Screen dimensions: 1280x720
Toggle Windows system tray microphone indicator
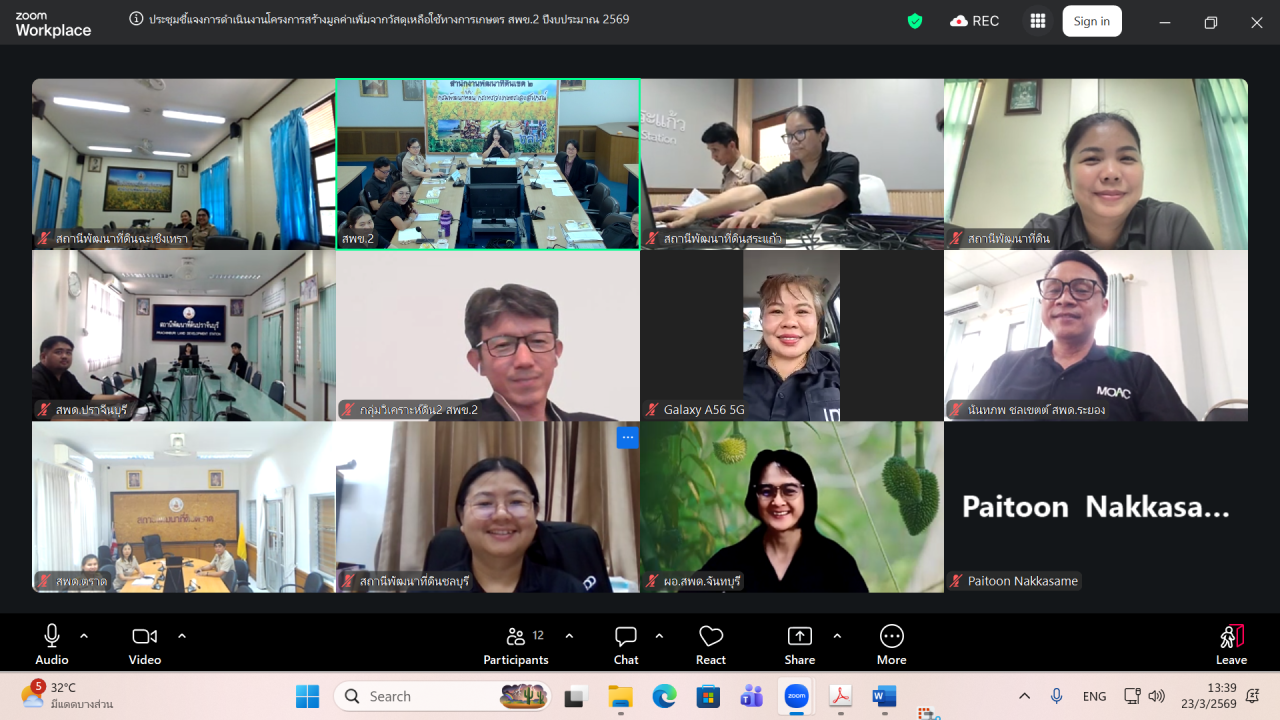pyautogui.click(x=1056, y=696)
